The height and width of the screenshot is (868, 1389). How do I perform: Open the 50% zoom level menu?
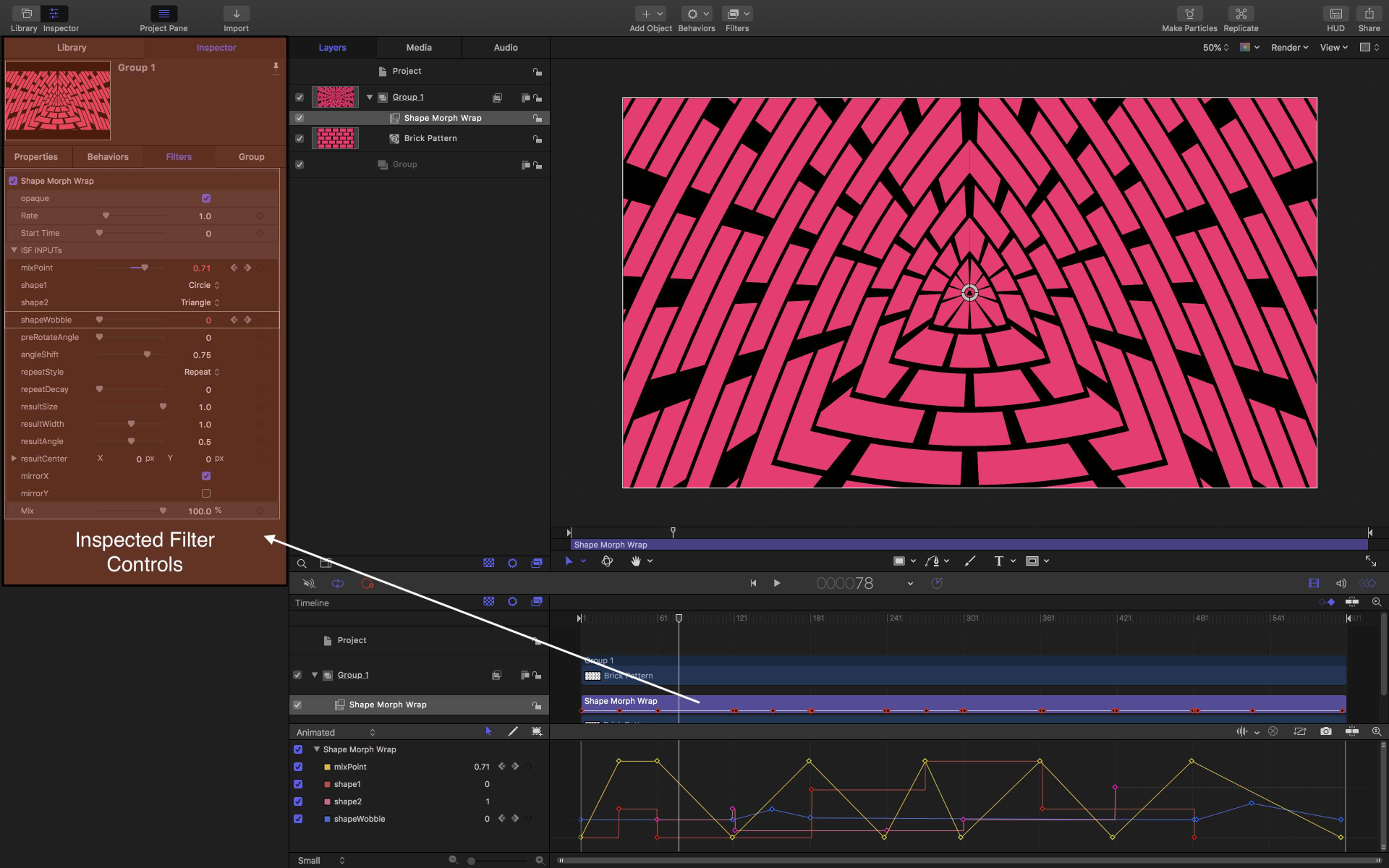coord(1215,48)
